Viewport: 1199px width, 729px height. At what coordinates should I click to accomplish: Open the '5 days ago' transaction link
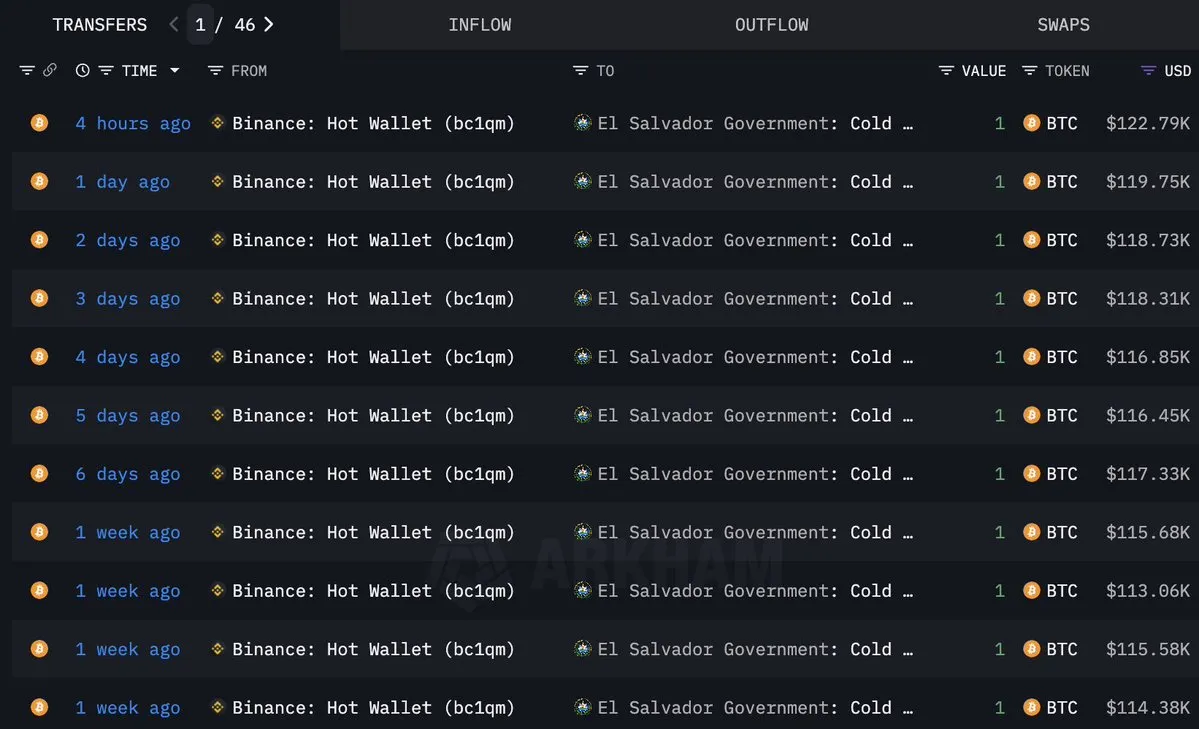(x=128, y=415)
